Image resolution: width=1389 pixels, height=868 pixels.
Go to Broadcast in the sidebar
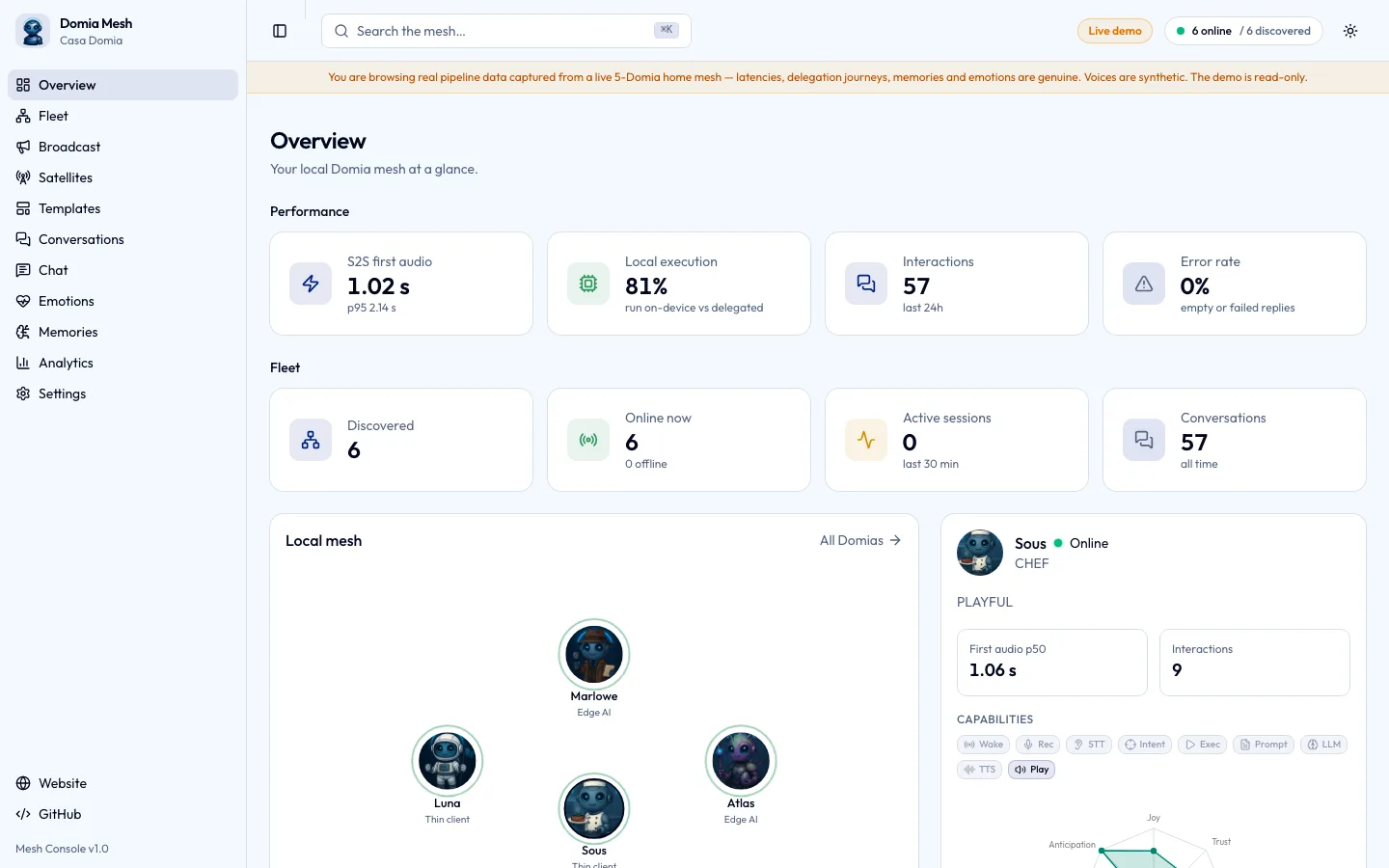point(123,147)
